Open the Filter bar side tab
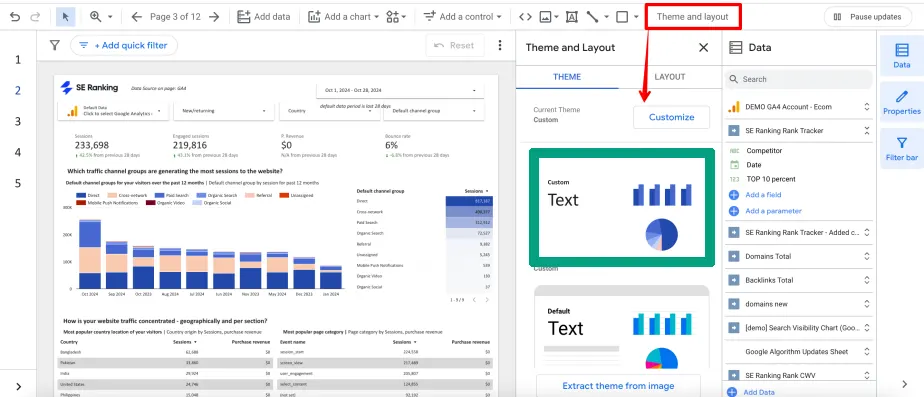The height and width of the screenshot is (397, 924). [902, 148]
